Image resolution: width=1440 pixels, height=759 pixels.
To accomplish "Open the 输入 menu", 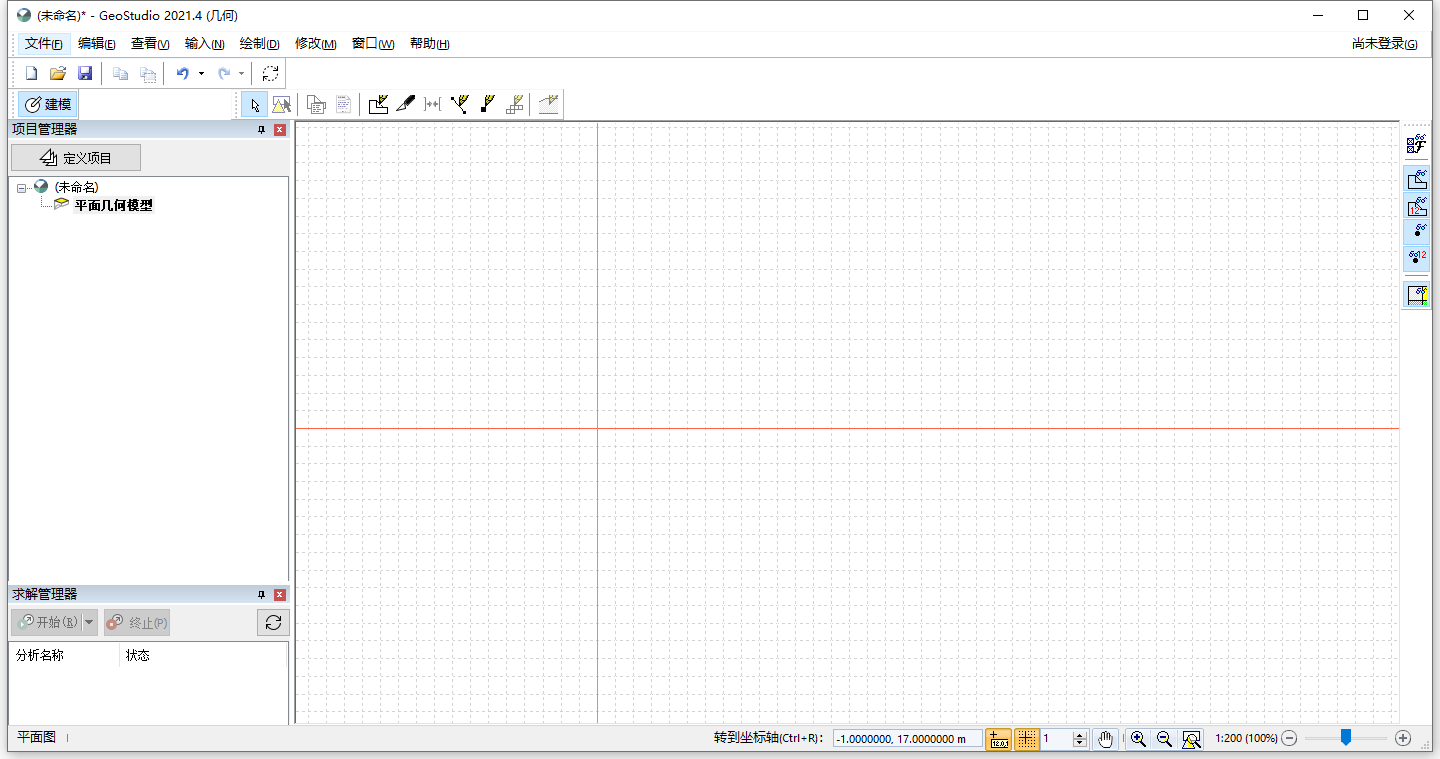I will coord(204,44).
